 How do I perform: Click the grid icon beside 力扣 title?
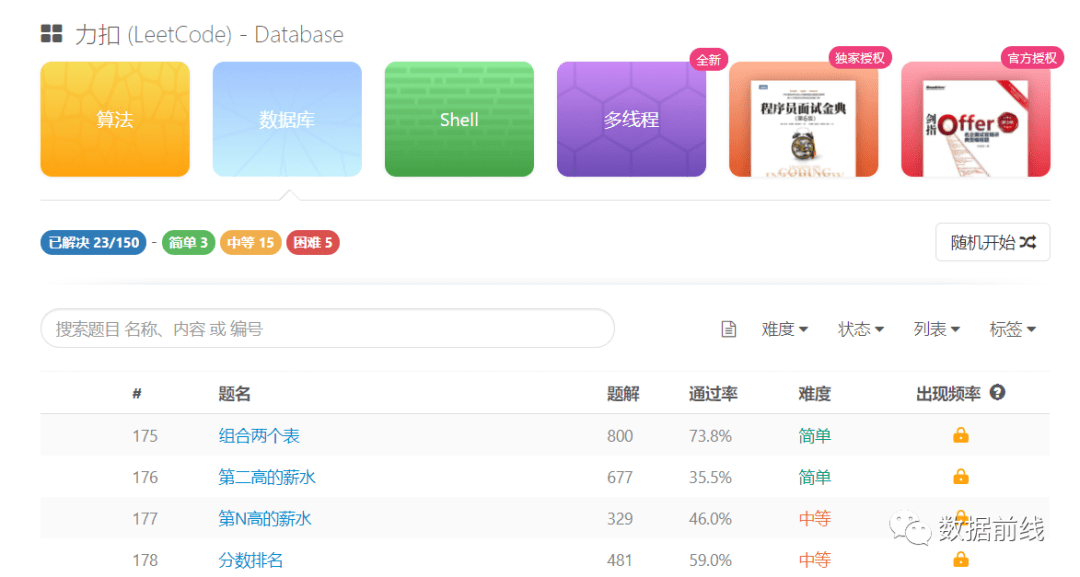click(x=52, y=34)
